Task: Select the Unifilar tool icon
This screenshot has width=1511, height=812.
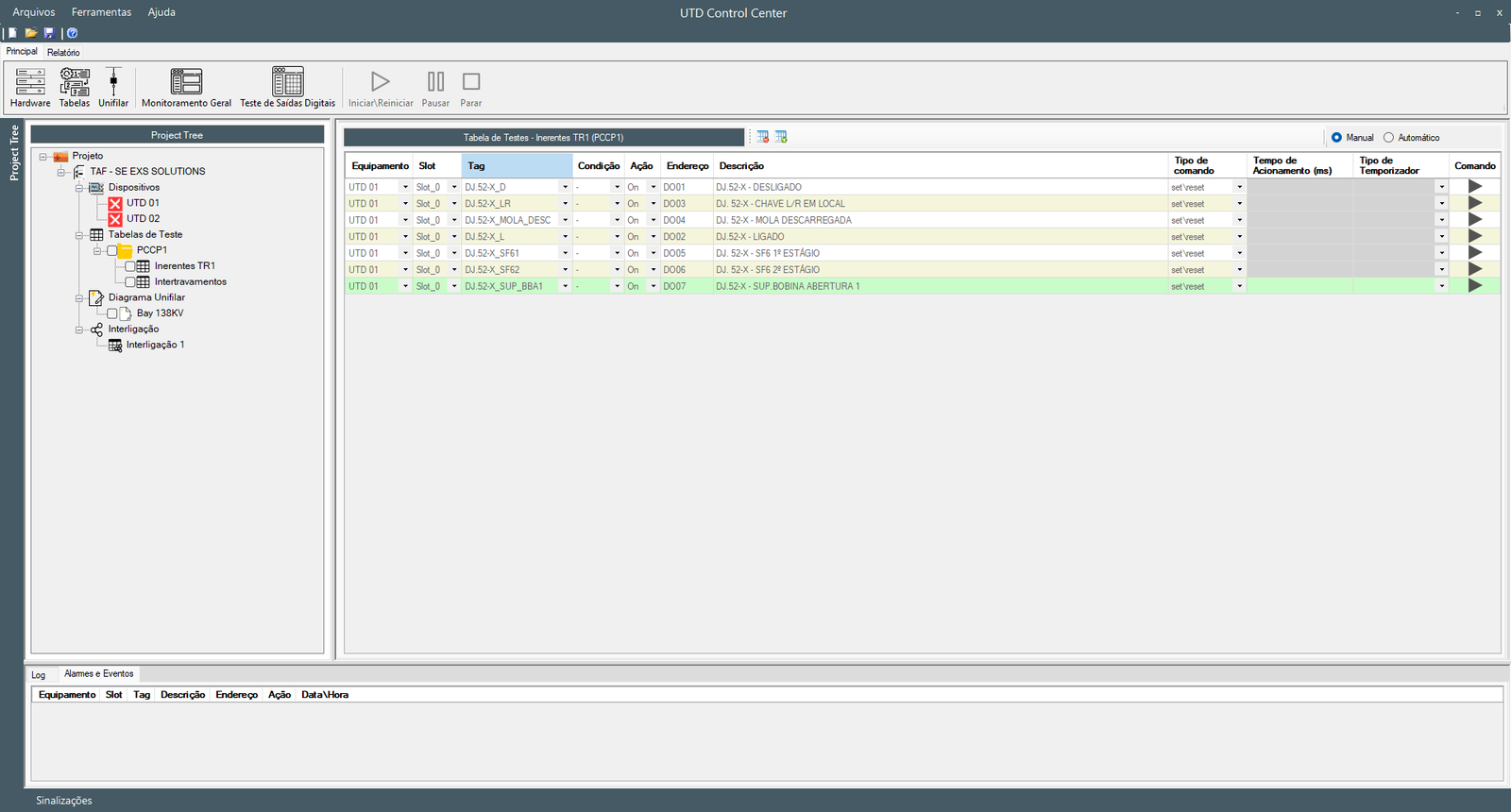Action: pyautogui.click(x=113, y=88)
